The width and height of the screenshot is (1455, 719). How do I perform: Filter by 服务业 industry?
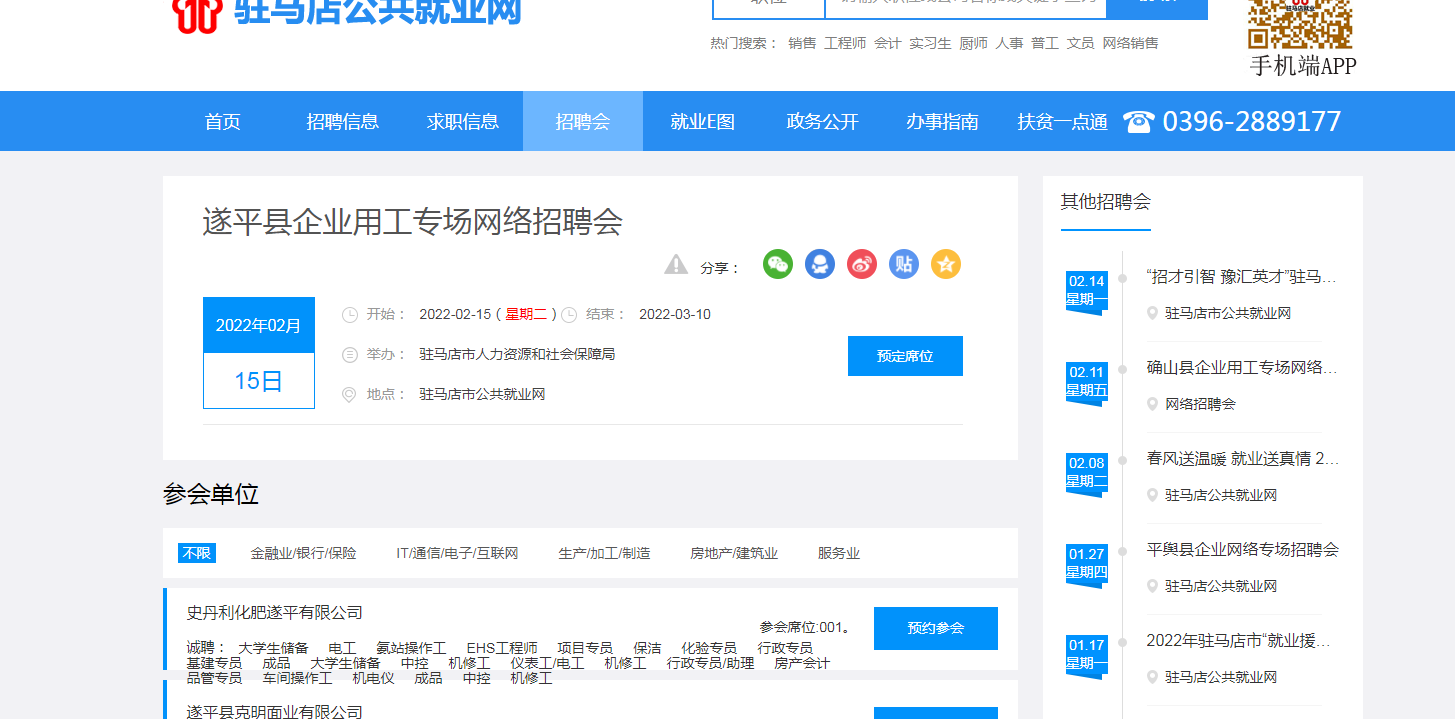click(839, 553)
